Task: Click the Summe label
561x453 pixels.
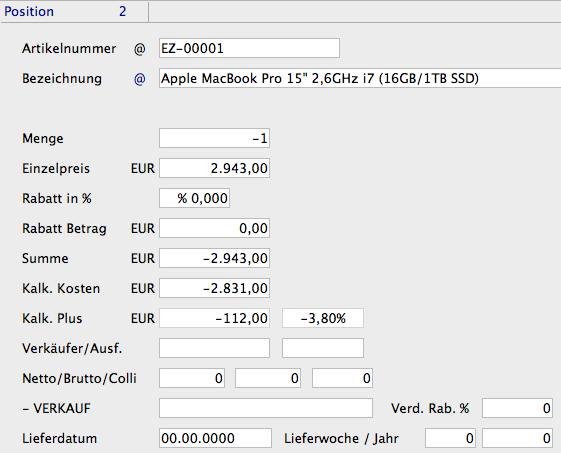Action: 45,258
